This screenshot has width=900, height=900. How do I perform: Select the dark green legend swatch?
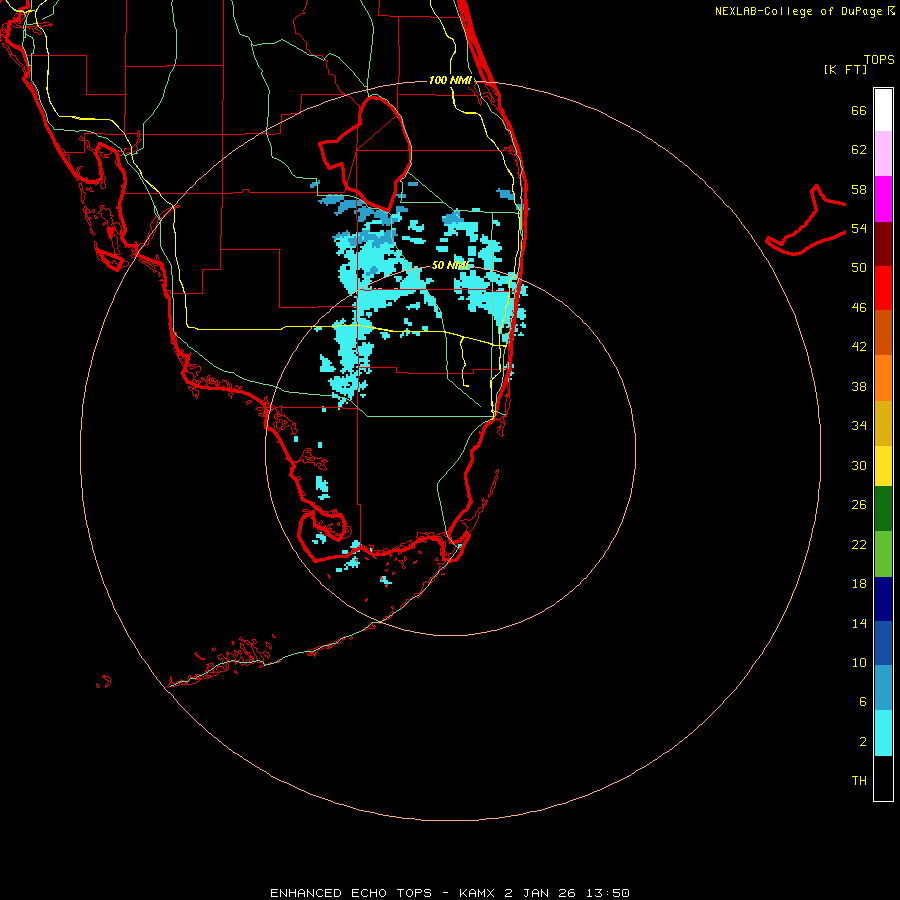point(883,509)
